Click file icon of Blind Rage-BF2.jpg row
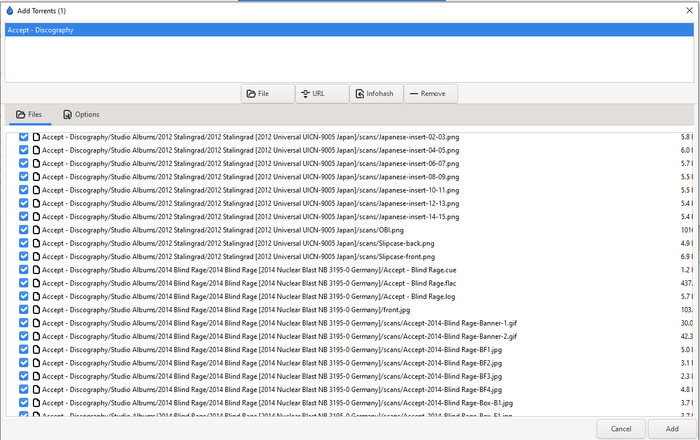 [36, 363]
